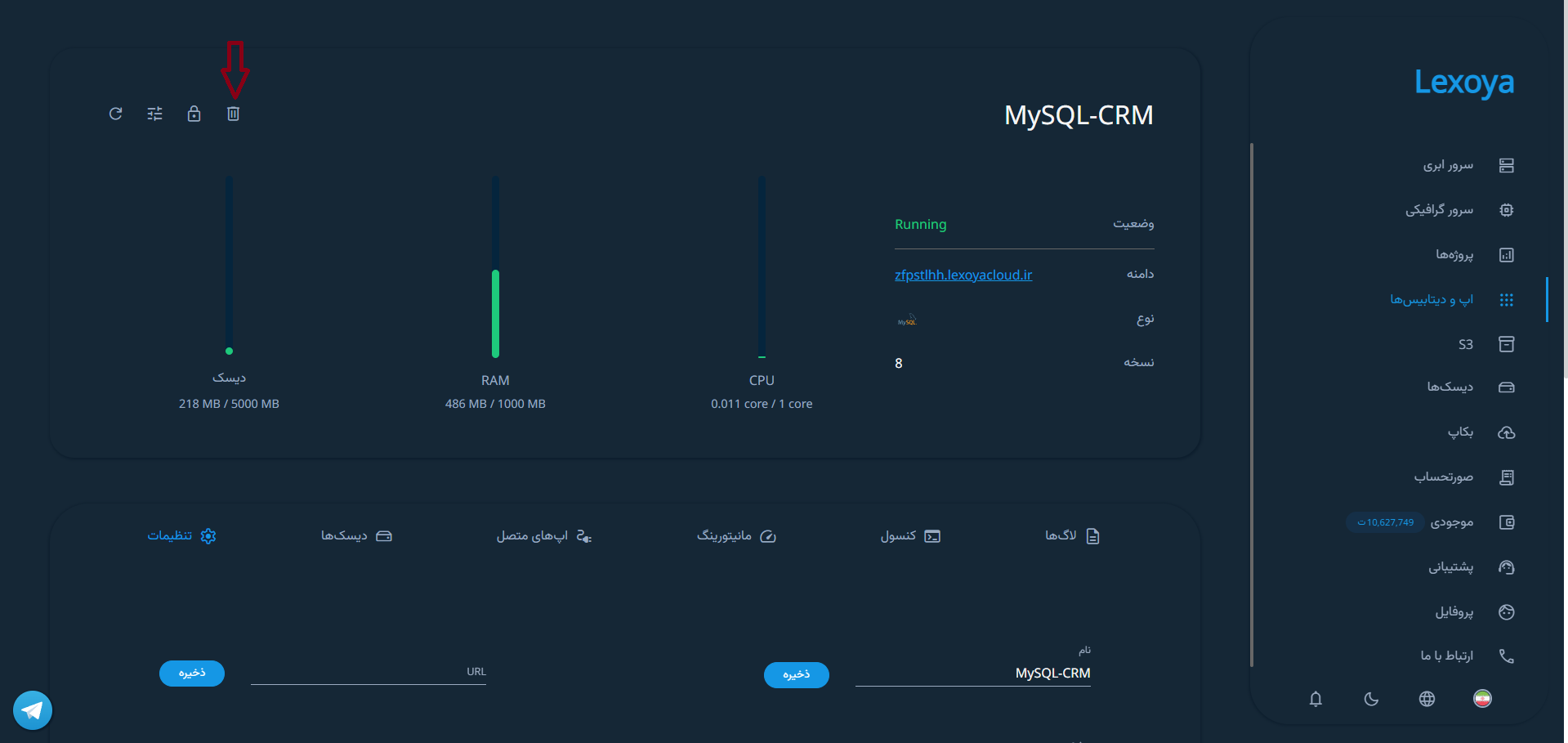Viewport: 1568px width, 743px height.
Task: Click the موجودی wallet icon
Action: tap(1507, 522)
